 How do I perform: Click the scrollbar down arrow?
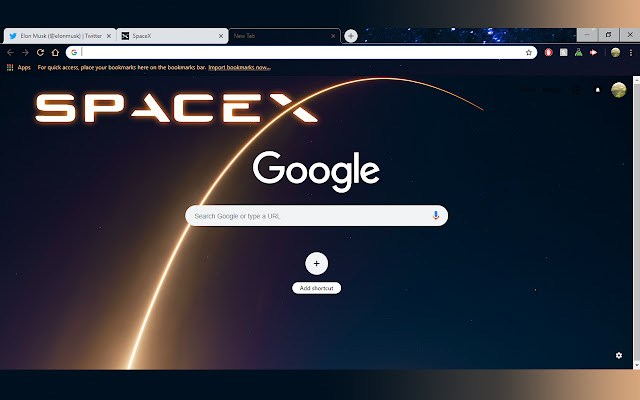(636, 365)
